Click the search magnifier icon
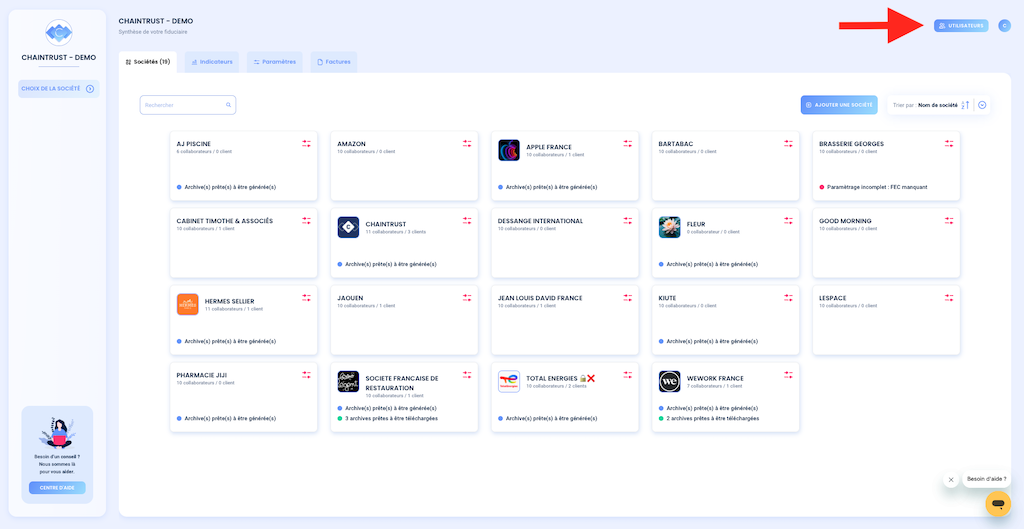This screenshot has width=1024, height=529. click(229, 104)
